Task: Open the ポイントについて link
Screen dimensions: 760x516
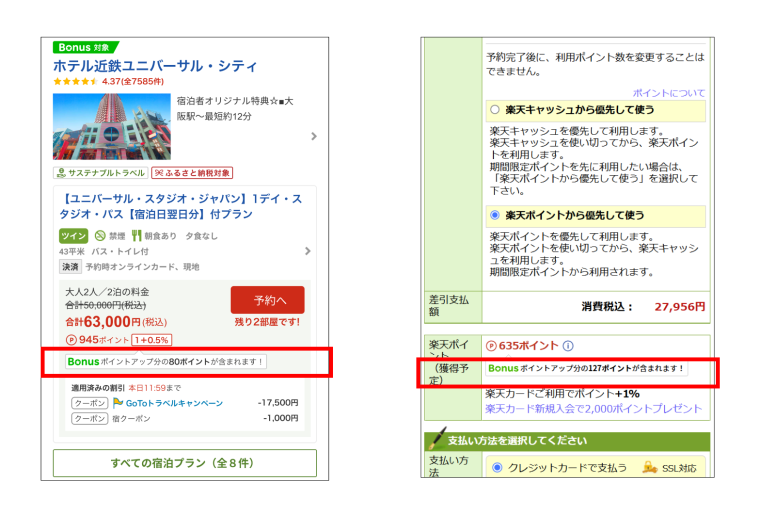Action: pos(668,93)
